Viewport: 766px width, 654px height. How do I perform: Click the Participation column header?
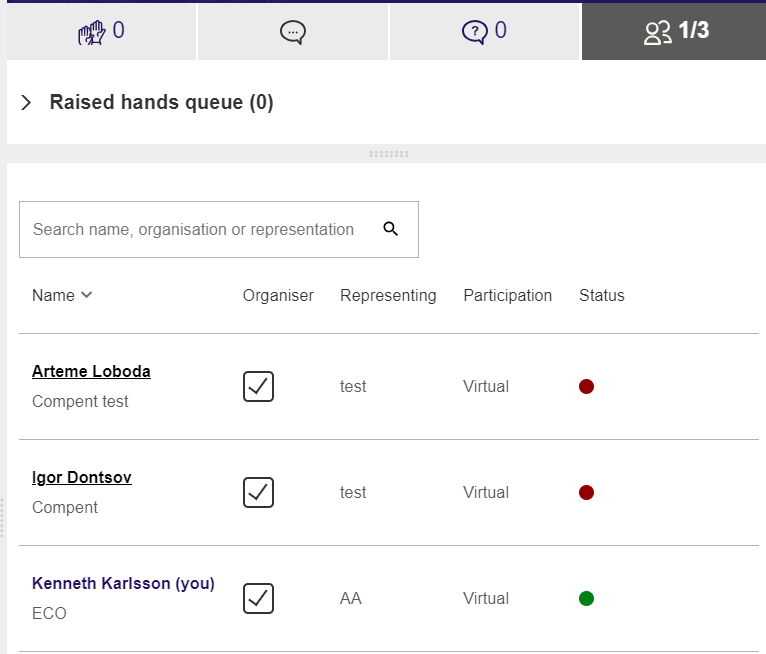(x=508, y=295)
